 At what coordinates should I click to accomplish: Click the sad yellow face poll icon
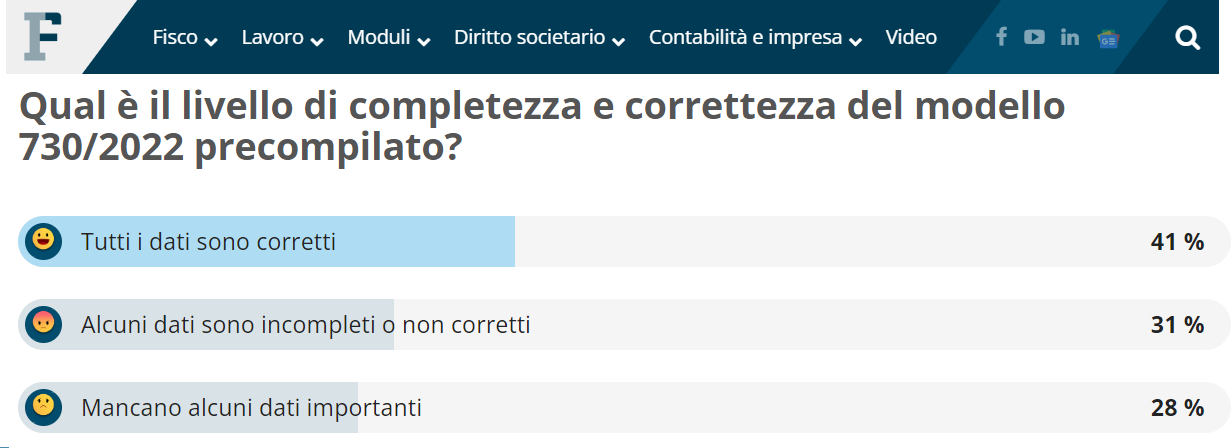(x=43, y=407)
